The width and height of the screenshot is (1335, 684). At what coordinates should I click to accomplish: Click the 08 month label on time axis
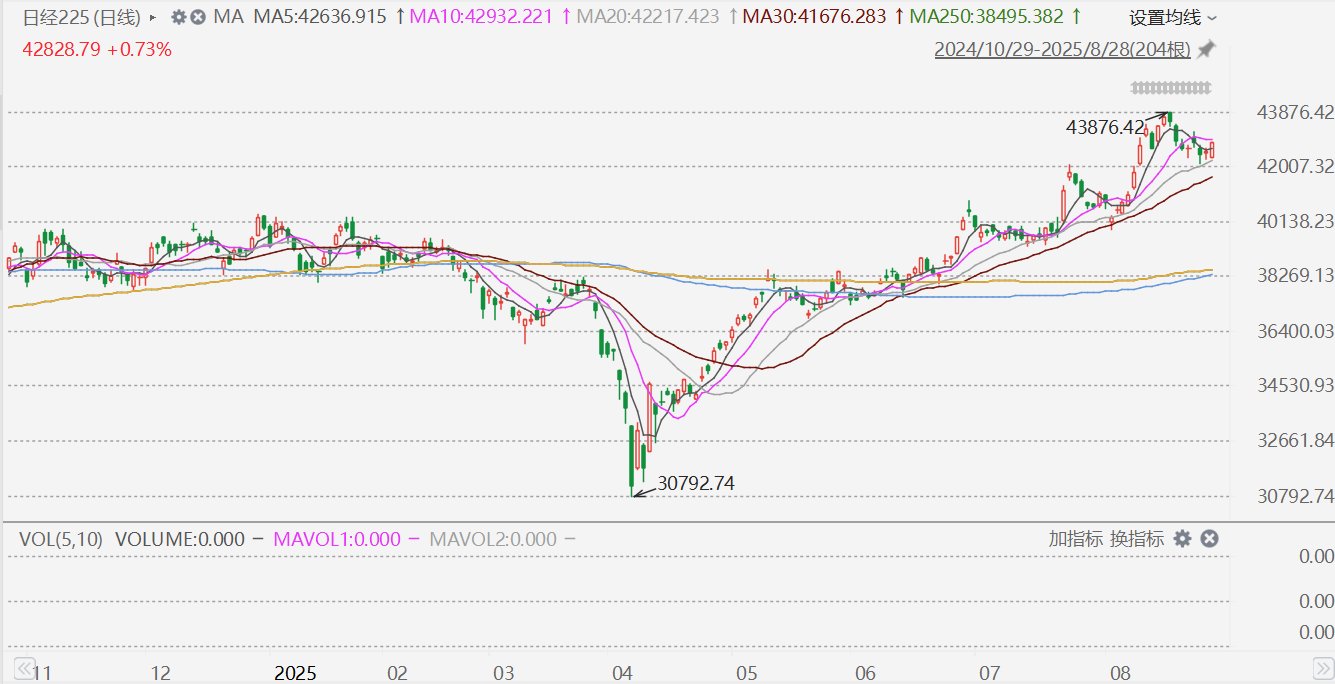click(1120, 672)
